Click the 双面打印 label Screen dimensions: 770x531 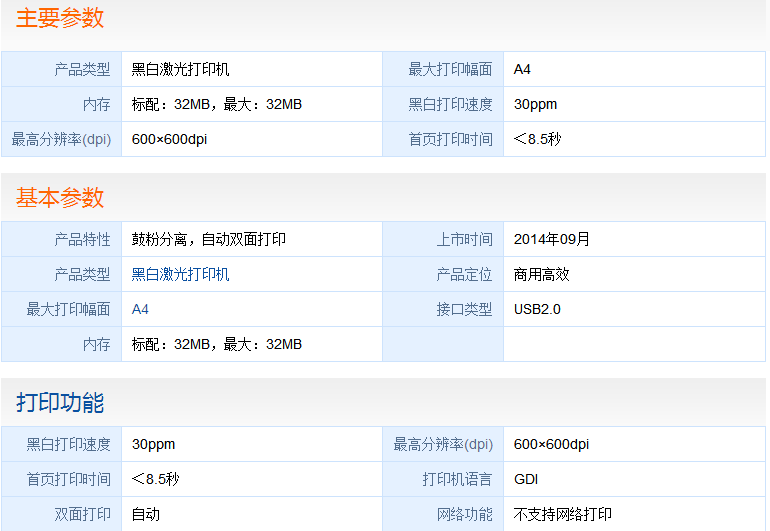point(82,514)
